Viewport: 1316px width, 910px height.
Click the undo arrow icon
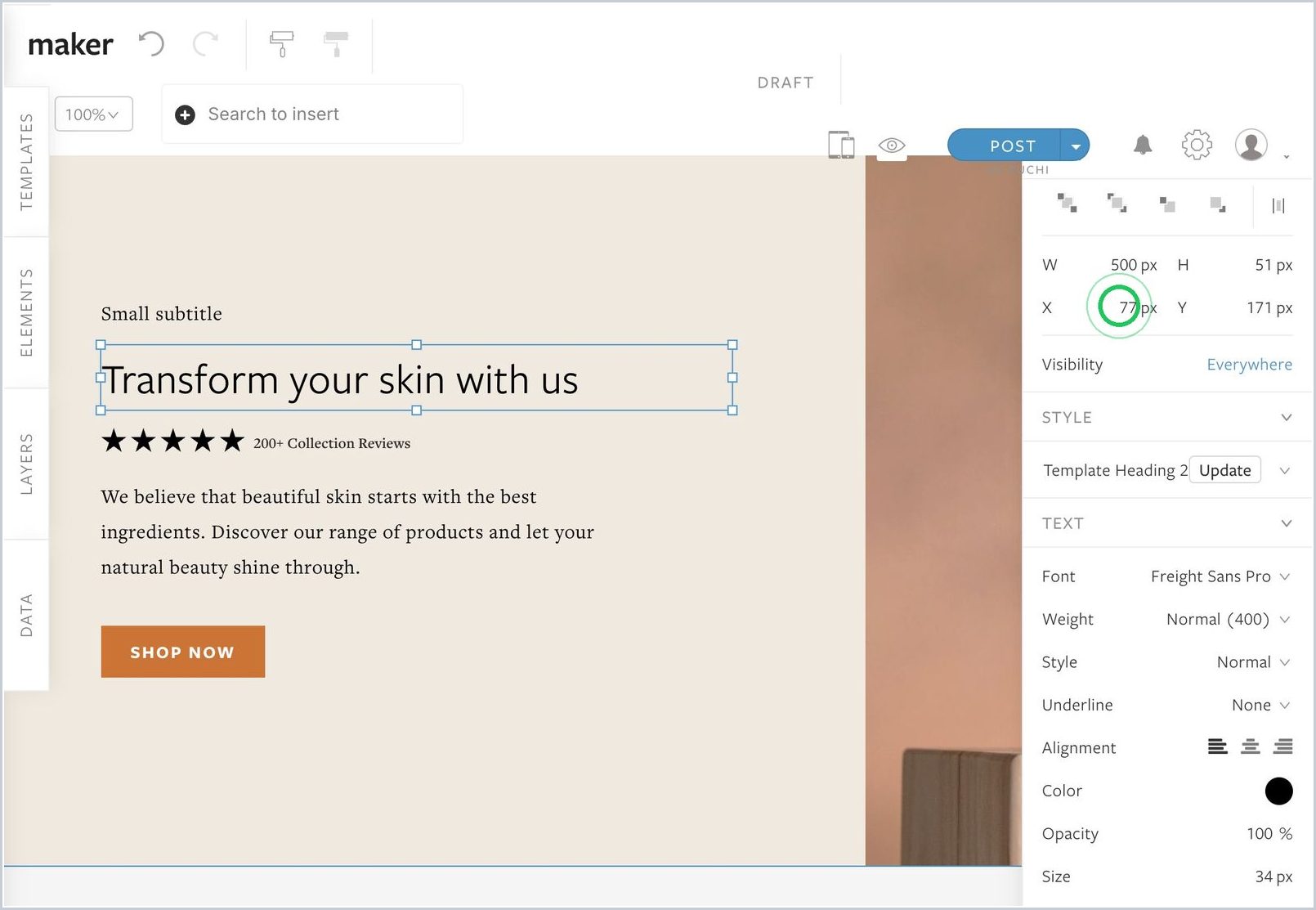(x=151, y=43)
